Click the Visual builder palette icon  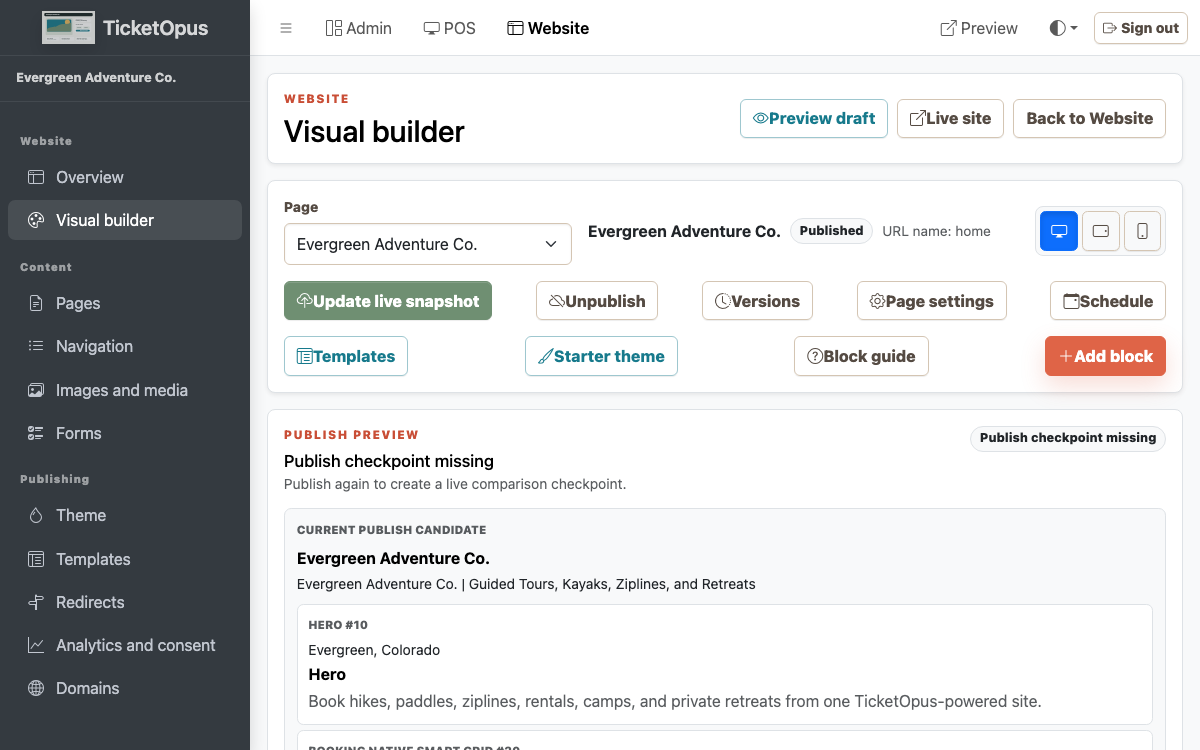pyautogui.click(x=36, y=220)
